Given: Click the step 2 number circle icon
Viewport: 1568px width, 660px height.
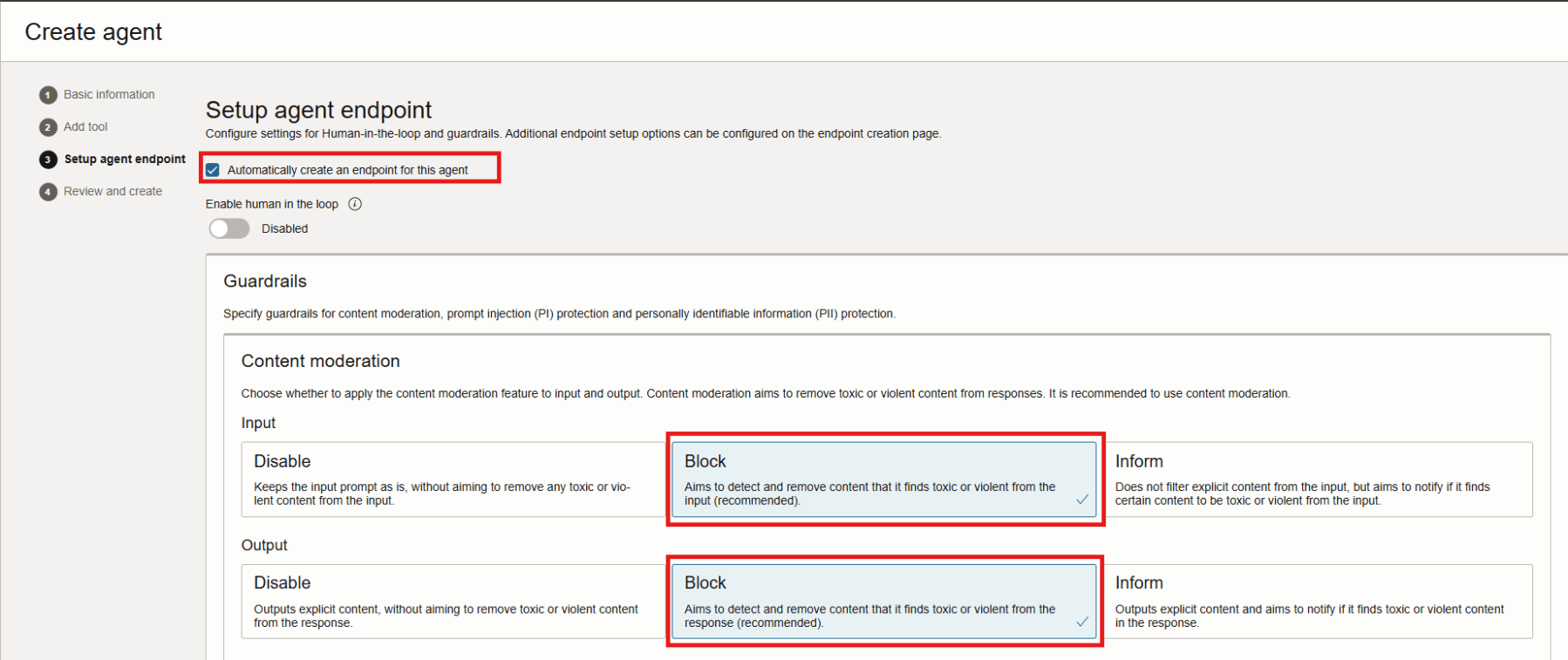Looking at the screenshot, I should tap(48, 127).
